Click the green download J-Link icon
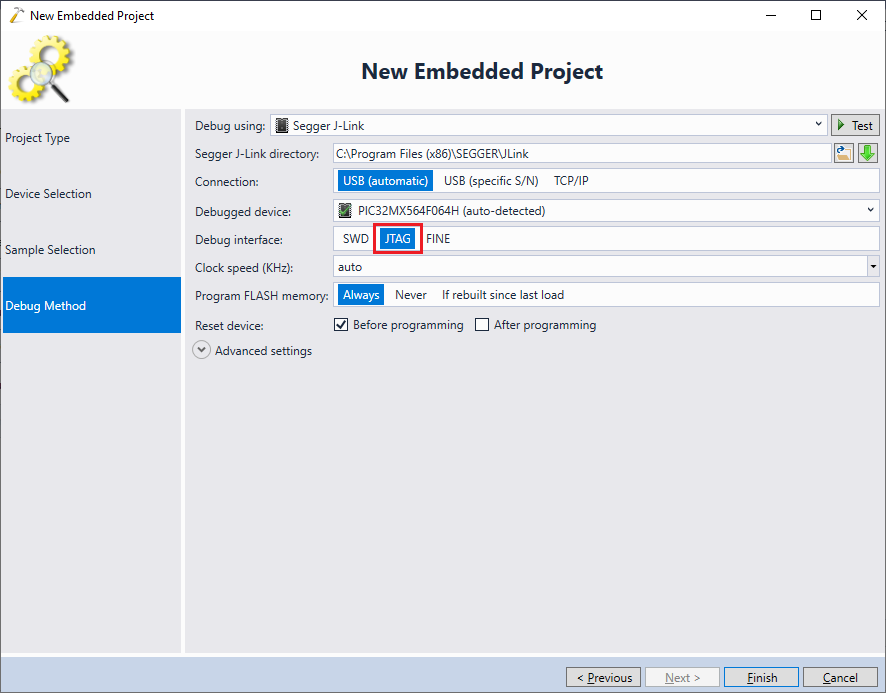Screen dimensions: 886x693 (x=867, y=153)
